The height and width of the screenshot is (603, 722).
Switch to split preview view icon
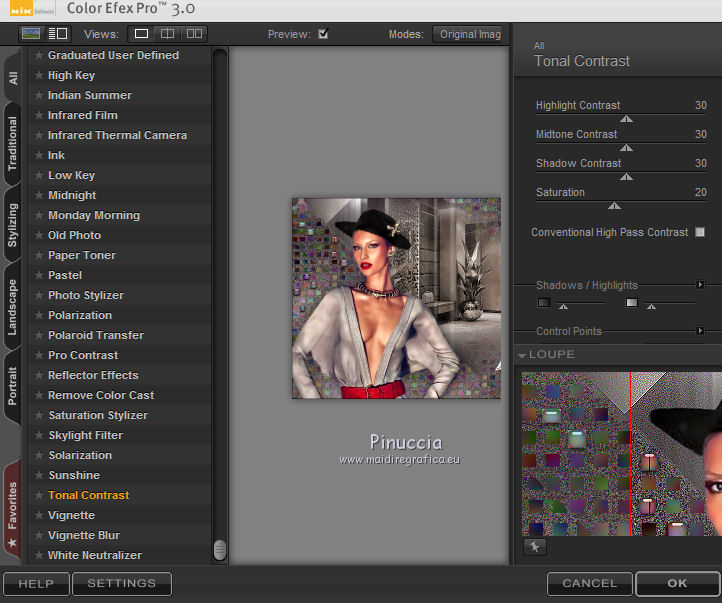coord(168,34)
